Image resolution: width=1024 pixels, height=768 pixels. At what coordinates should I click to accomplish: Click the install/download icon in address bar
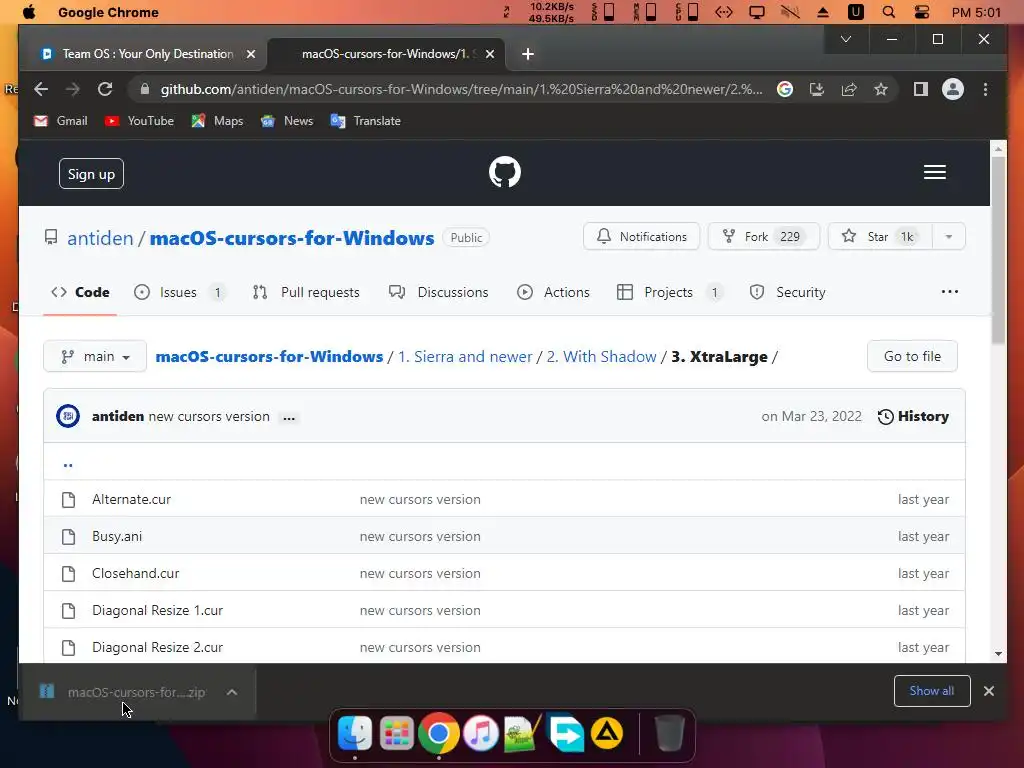point(817,89)
